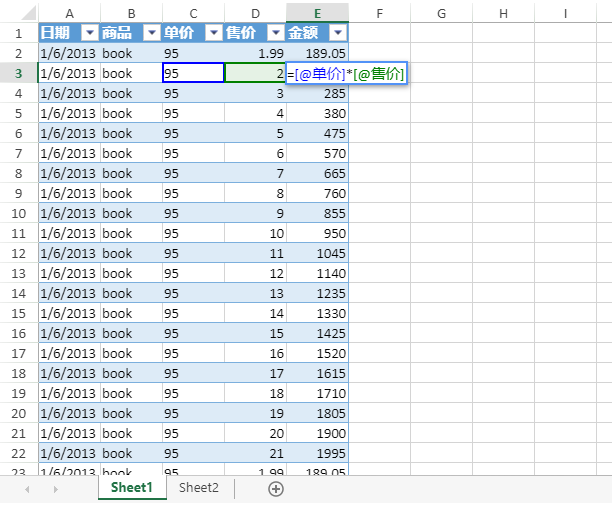The height and width of the screenshot is (531, 612).
Task: Click the 金额 cell 1140
Action: (x=318, y=273)
